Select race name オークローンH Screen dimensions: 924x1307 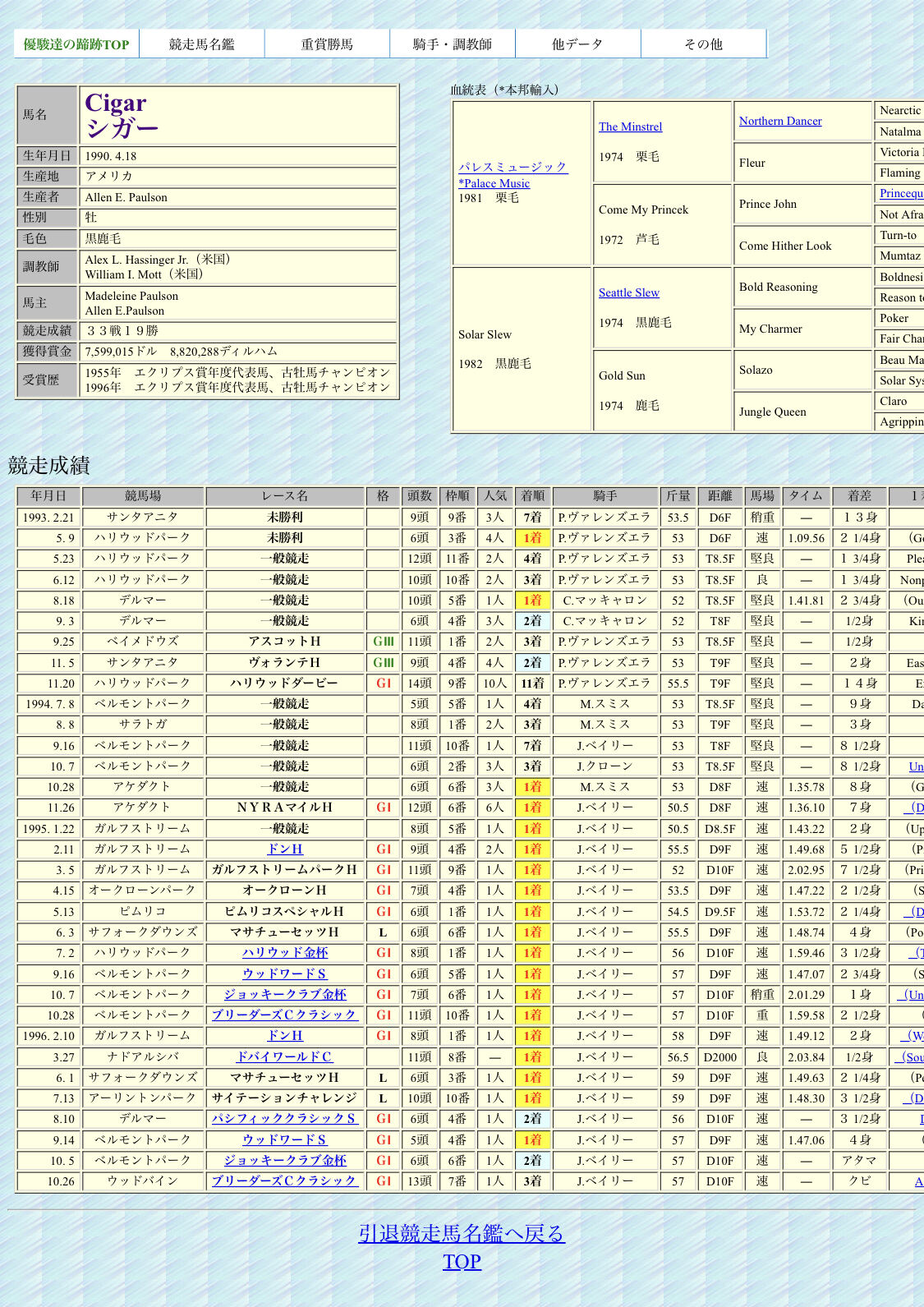coord(285,891)
